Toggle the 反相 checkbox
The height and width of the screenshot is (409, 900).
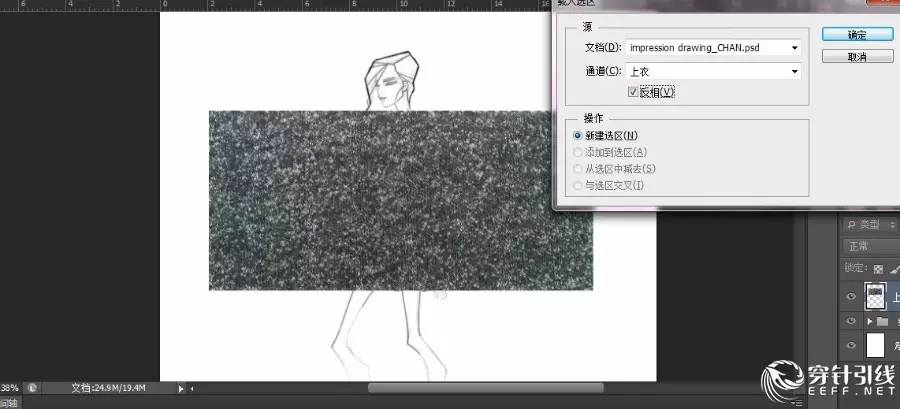(x=633, y=92)
